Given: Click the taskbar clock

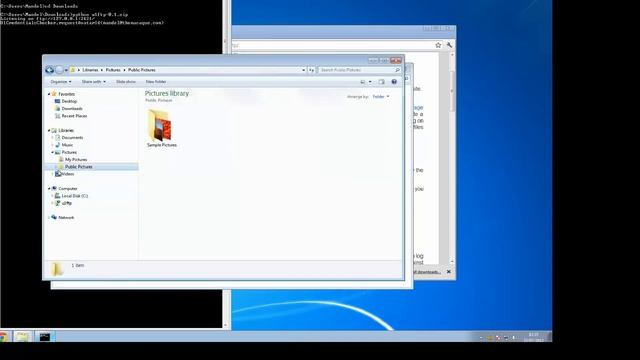Looking at the screenshot, I should click(534, 337).
